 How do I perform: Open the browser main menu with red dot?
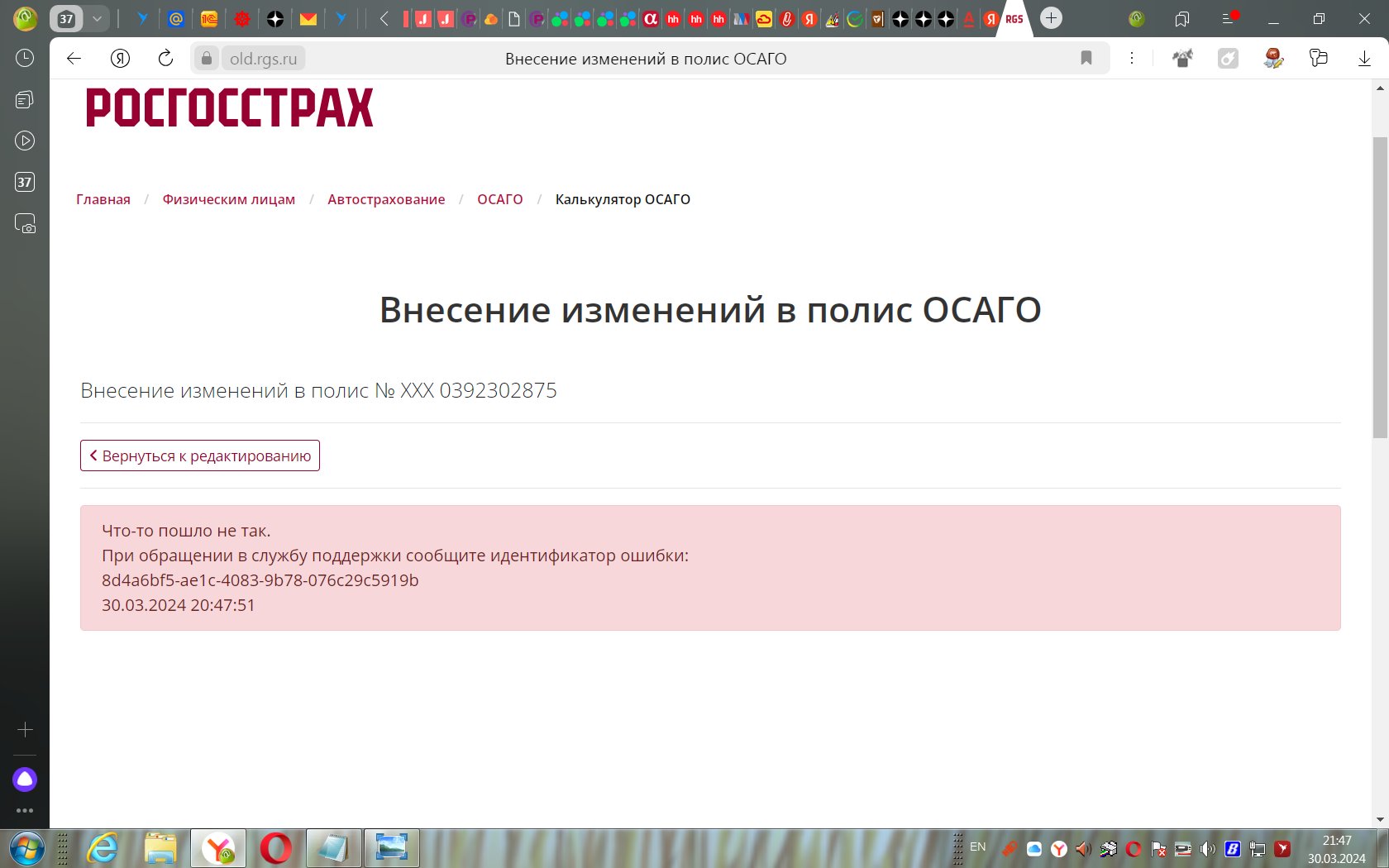1229,18
